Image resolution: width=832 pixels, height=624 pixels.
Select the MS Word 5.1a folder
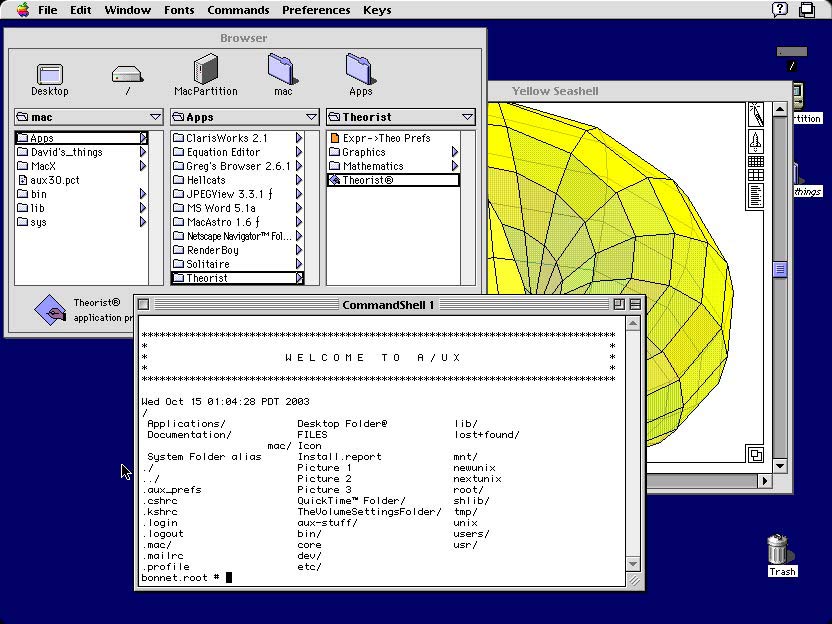pyautogui.click(x=214, y=208)
